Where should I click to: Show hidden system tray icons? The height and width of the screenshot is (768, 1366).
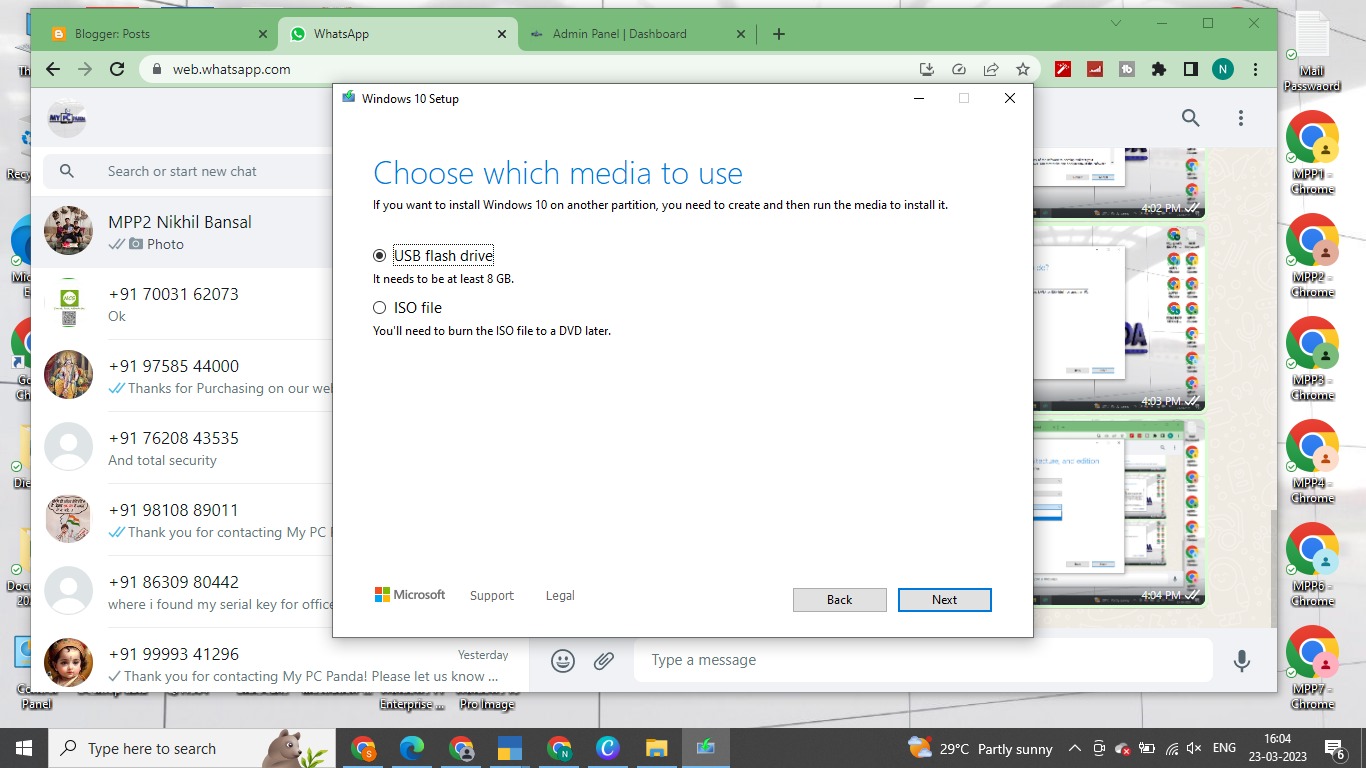click(x=1075, y=748)
